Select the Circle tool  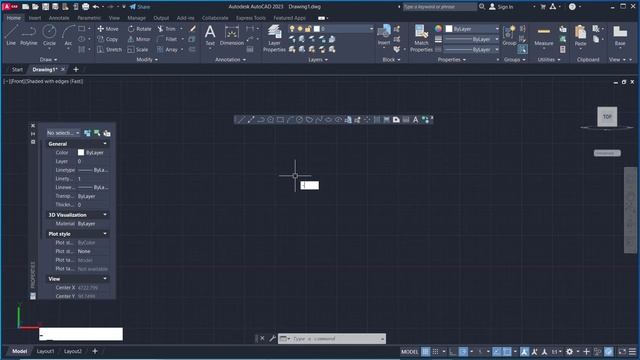(49, 35)
